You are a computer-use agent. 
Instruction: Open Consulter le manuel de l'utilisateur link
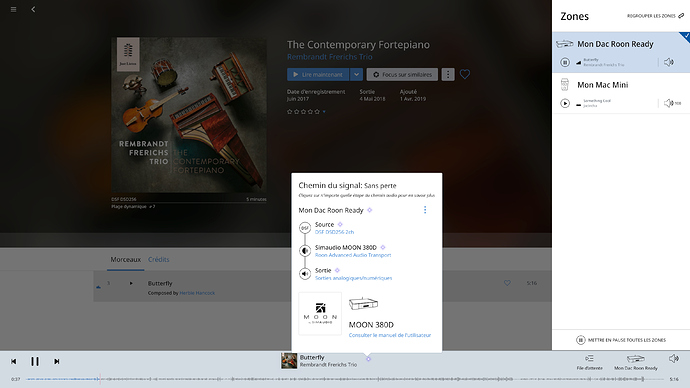coord(390,335)
